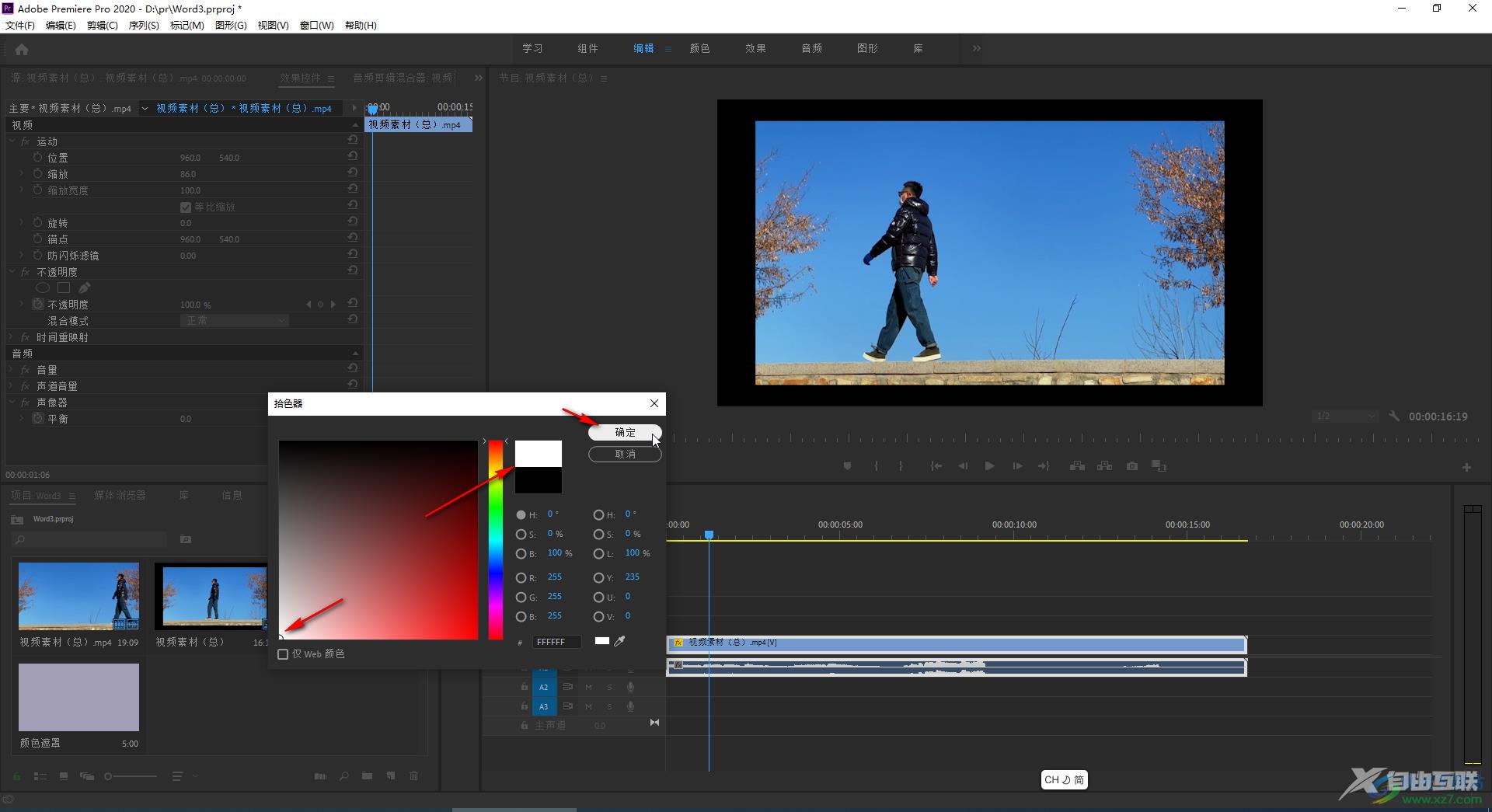
Task: Switch project panel to icon view
Action: click(64, 776)
